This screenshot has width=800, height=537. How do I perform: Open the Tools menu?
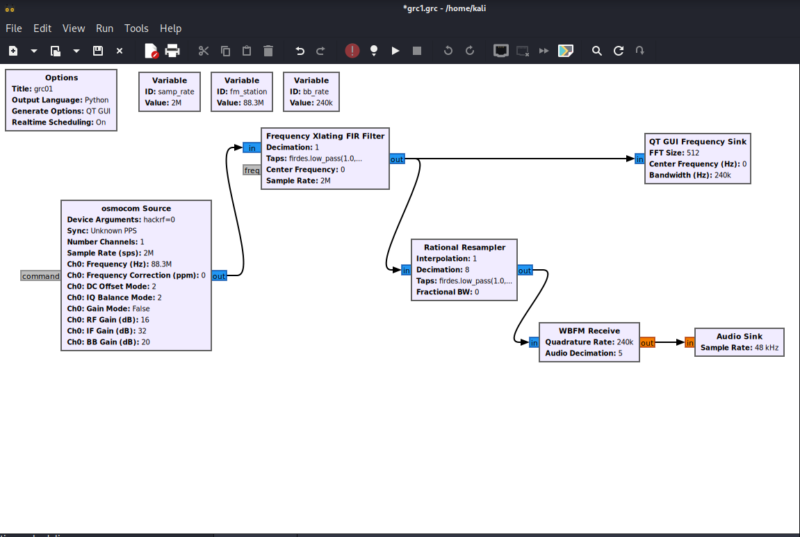point(136,29)
